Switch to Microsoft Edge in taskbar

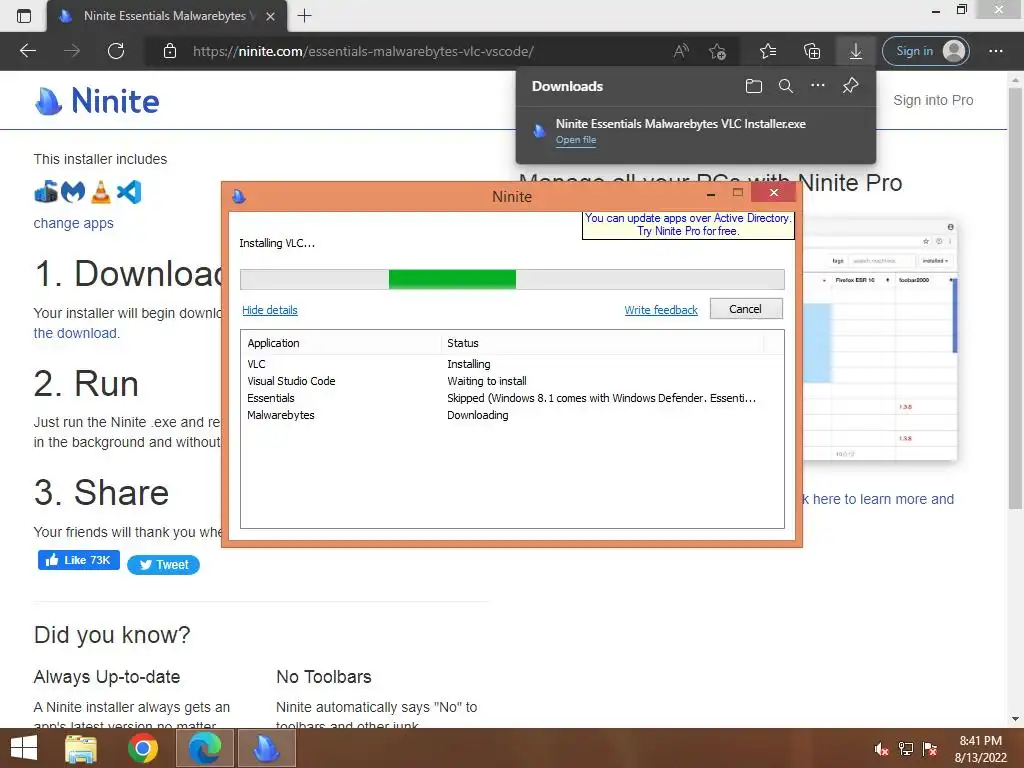pyautogui.click(x=204, y=748)
